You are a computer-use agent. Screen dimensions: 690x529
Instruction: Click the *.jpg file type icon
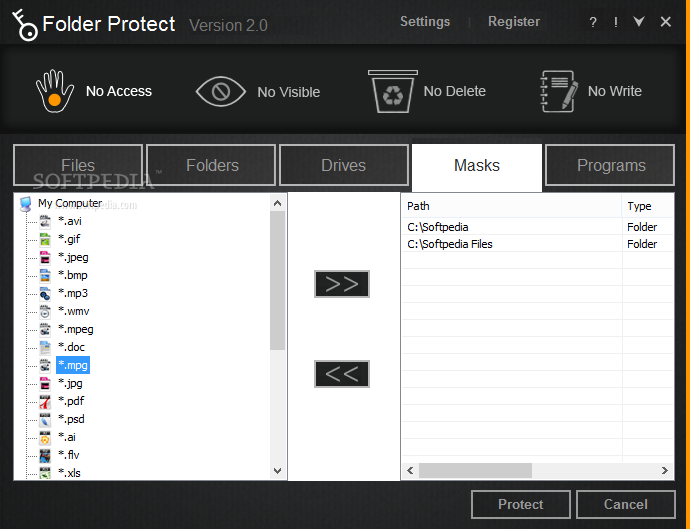(45, 384)
